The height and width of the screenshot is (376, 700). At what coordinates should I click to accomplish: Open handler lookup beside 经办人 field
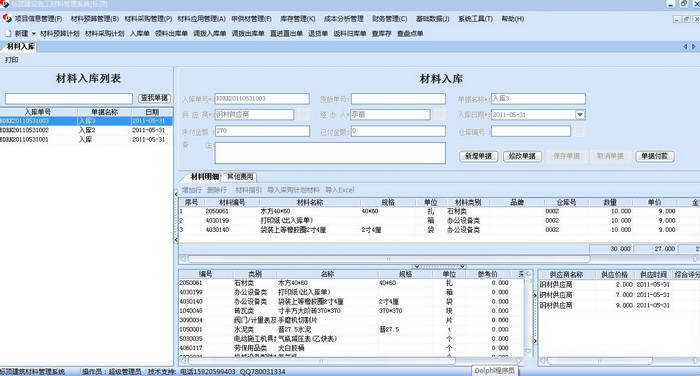tap(440, 115)
